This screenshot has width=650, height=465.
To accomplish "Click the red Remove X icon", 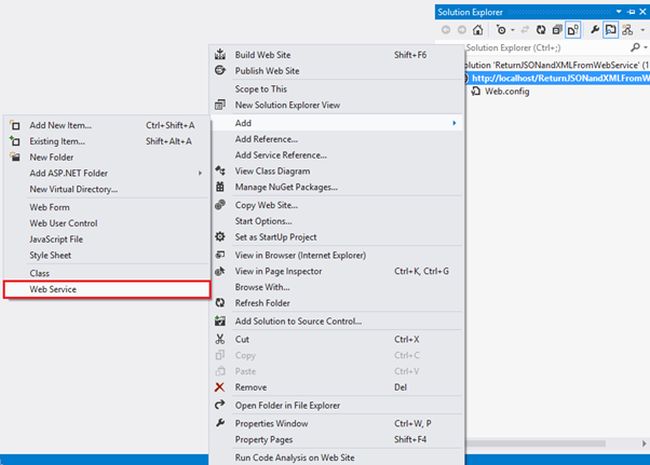I will (220, 387).
